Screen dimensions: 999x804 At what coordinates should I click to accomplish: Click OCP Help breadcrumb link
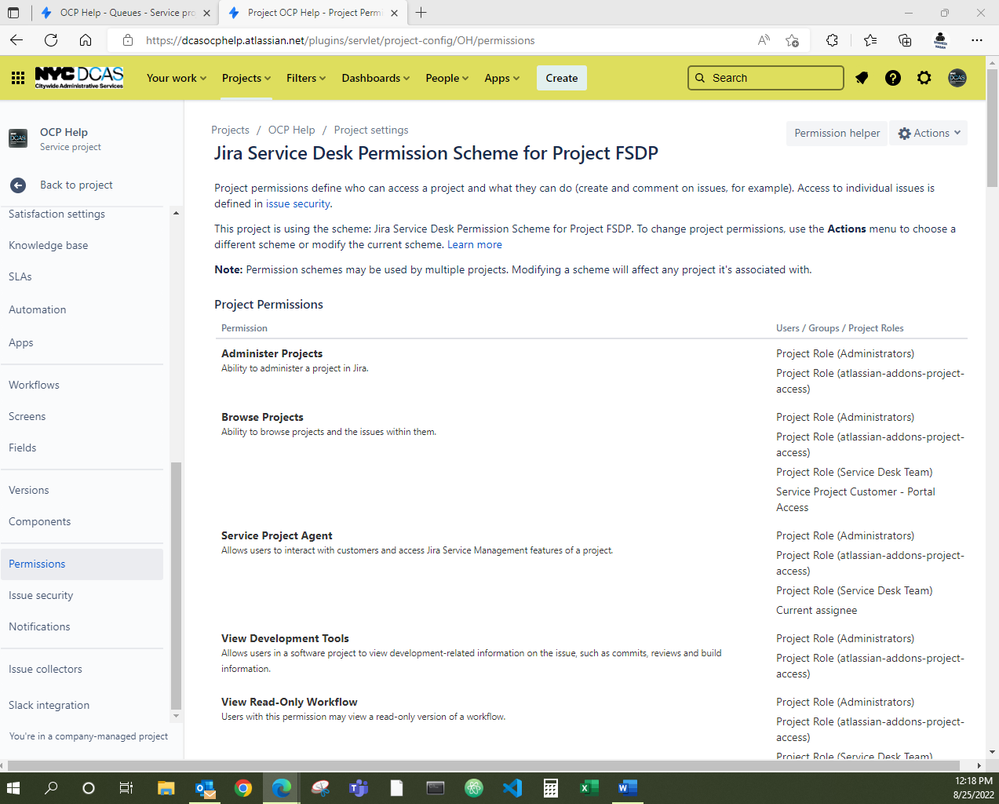click(291, 130)
